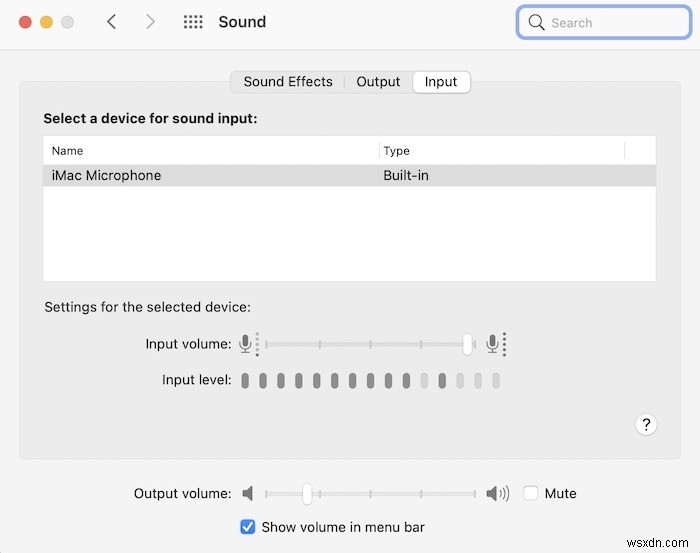This screenshot has width=700, height=553.
Task: Click the low input volume microphone icon
Action: click(245, 344)
